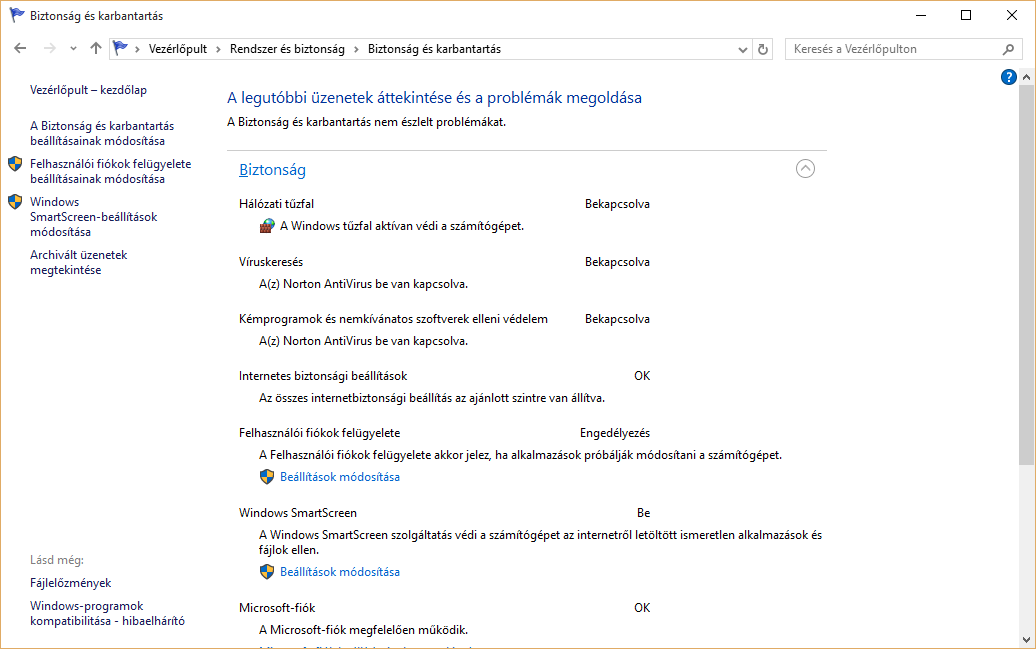The width and height of the screenshot is (1036, 649).
Task: Open Beállítások módosítása under Windows SmartScreen
Action: 340,572
